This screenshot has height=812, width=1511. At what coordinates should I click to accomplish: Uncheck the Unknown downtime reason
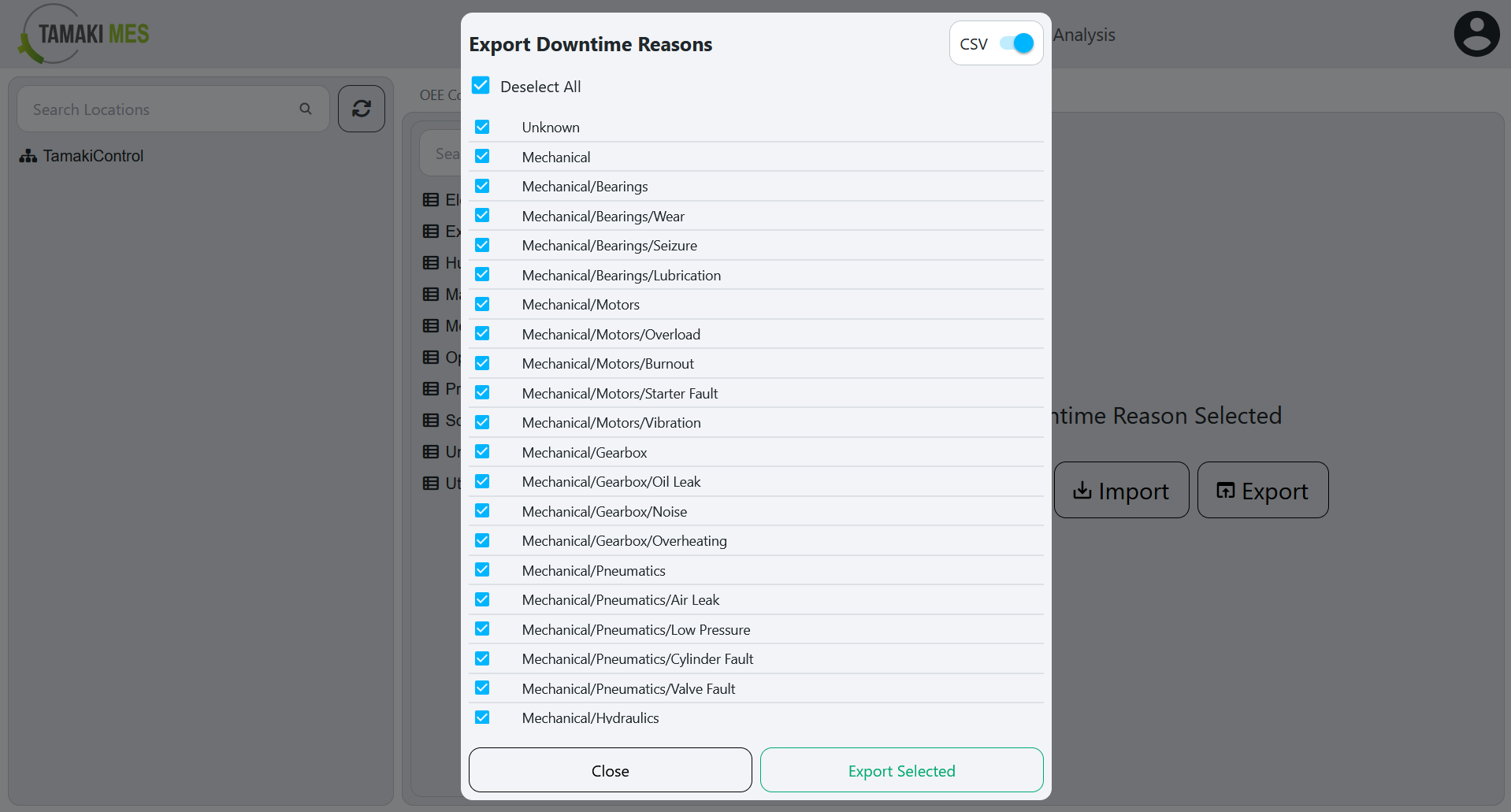(x=482, y=126)
